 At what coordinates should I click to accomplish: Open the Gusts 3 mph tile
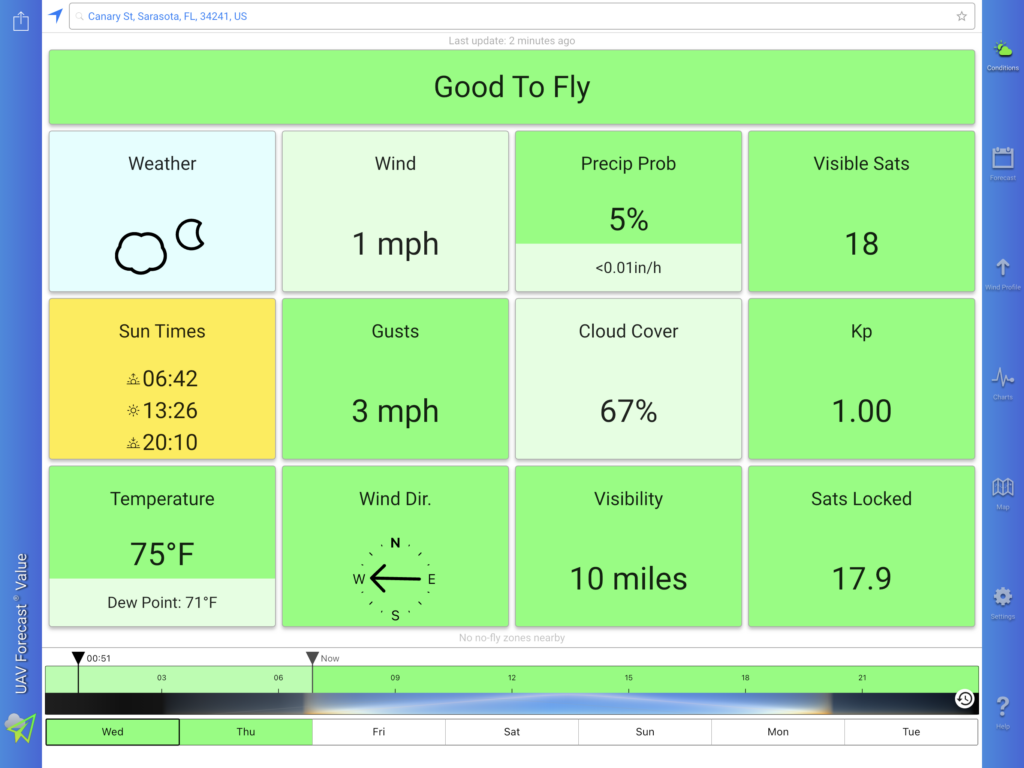pos(395,379)
